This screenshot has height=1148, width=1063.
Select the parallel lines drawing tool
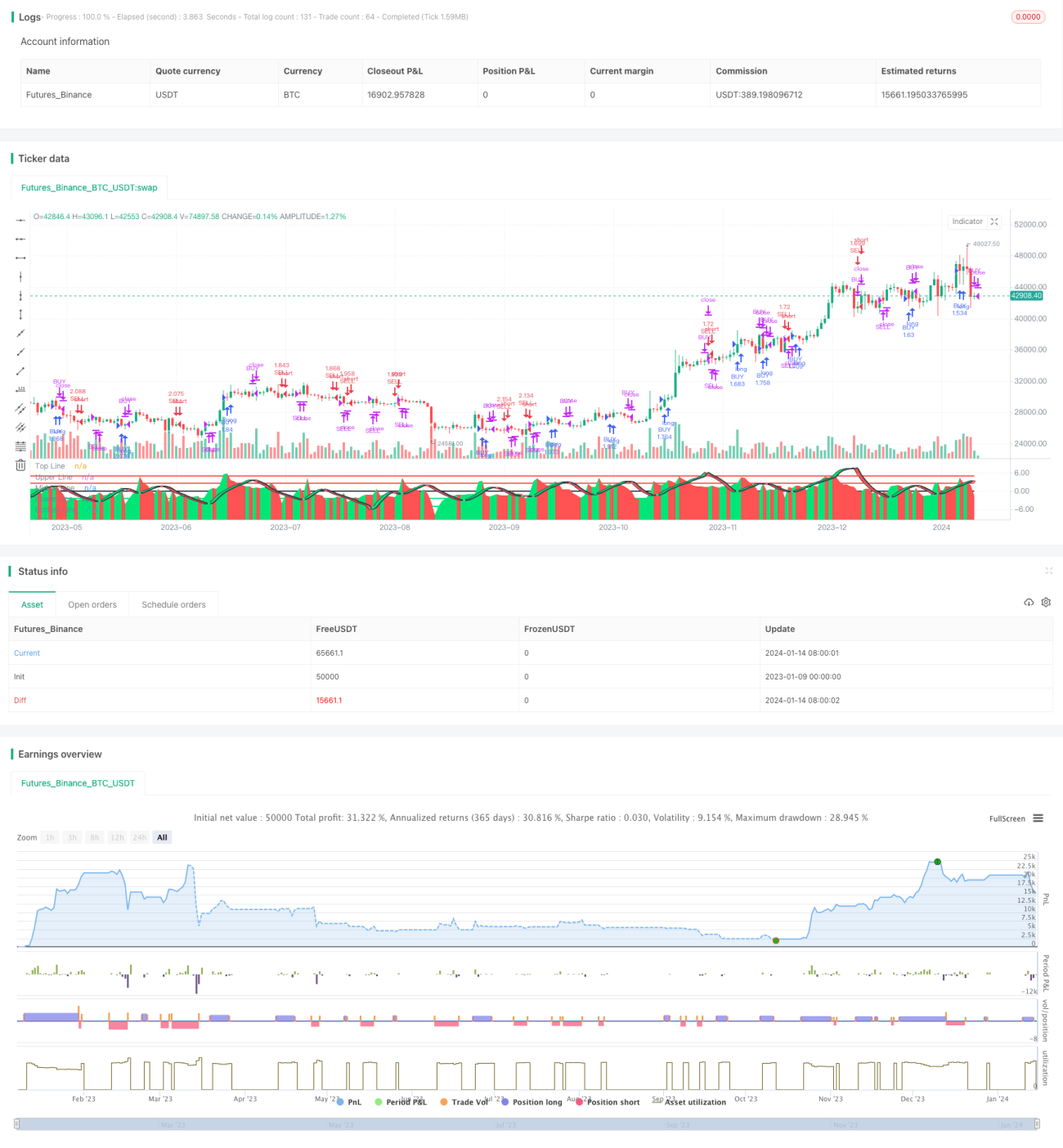[20, 409]
